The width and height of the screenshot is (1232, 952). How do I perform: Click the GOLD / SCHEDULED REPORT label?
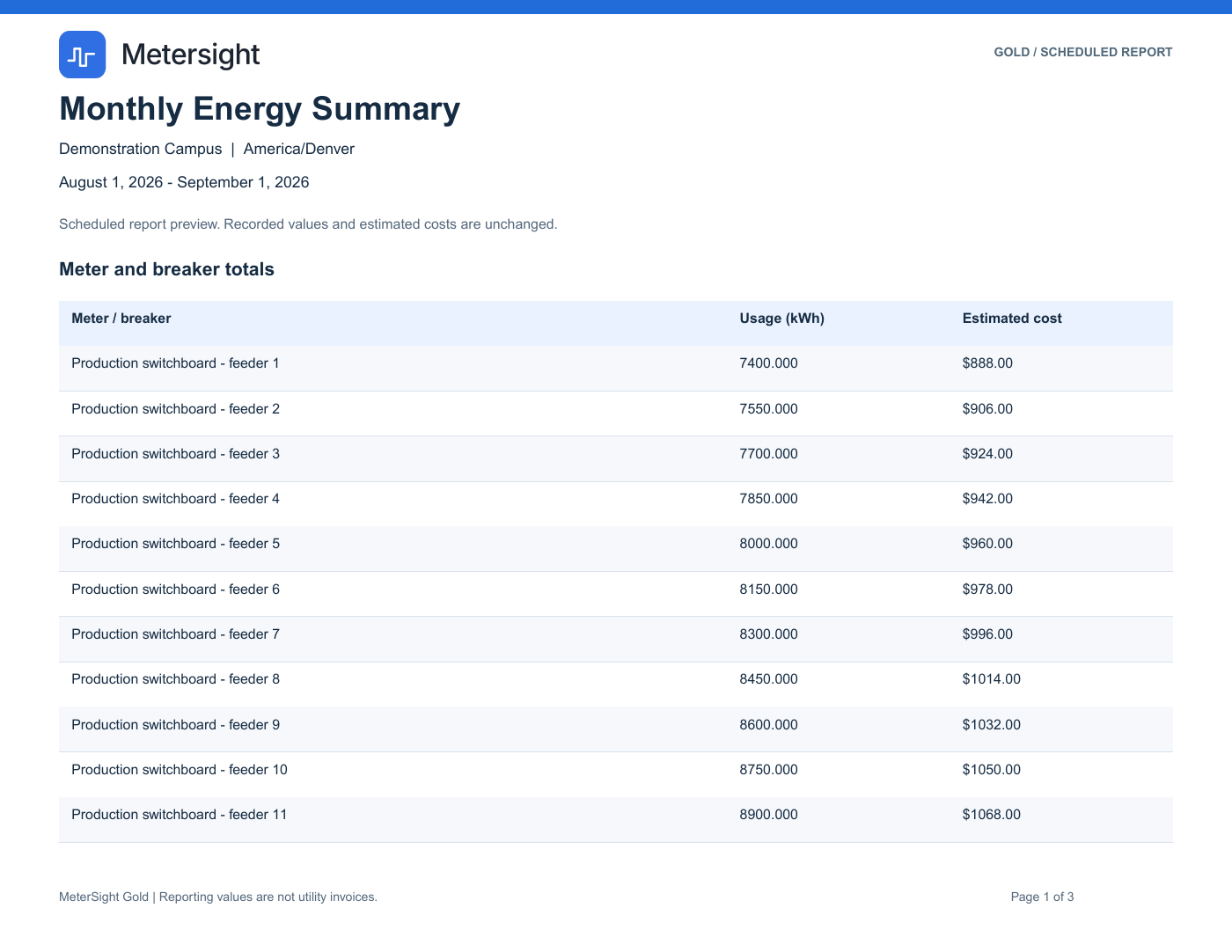1083,52
